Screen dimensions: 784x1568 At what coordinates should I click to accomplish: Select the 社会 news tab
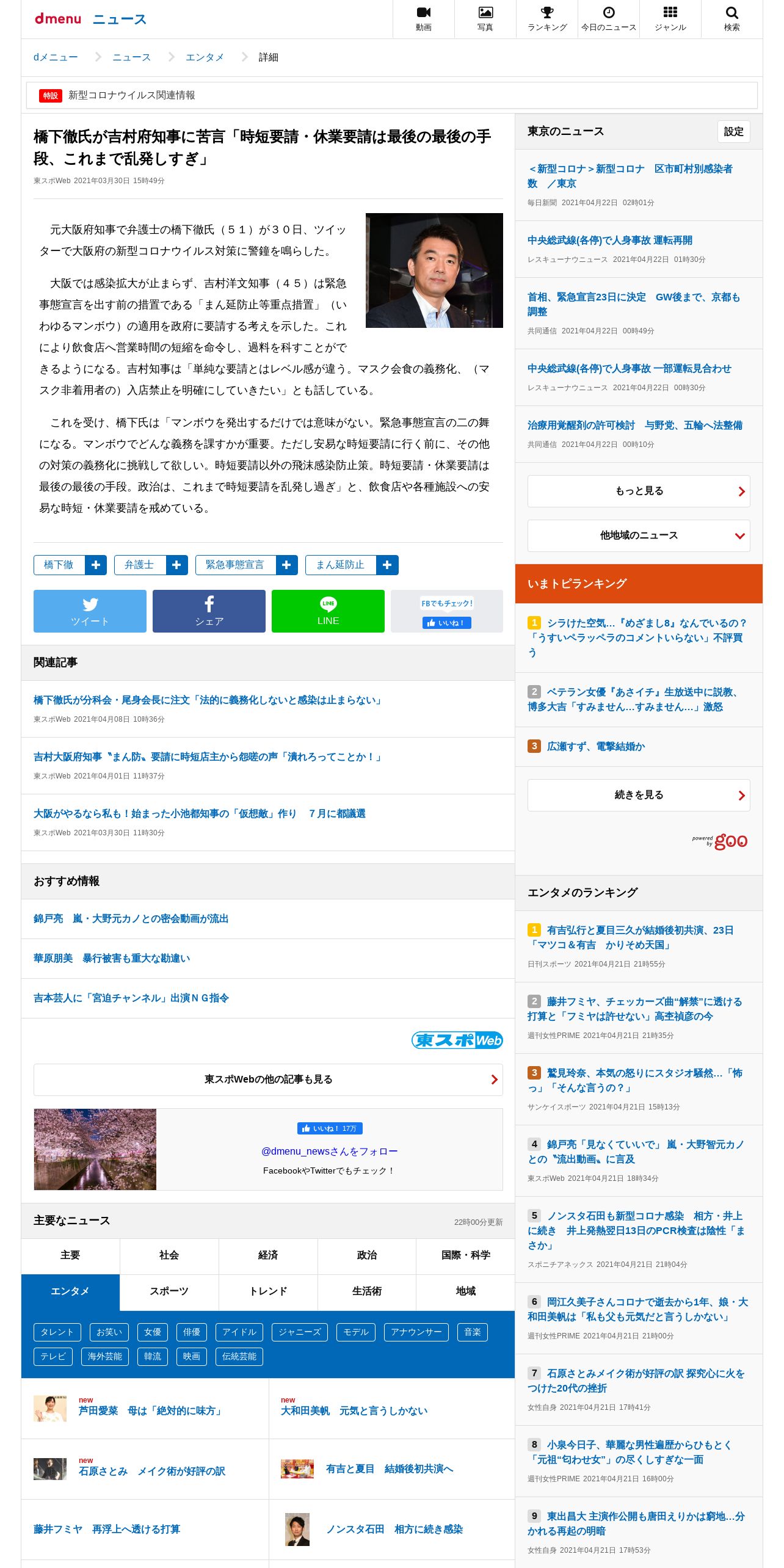pos(169,1255)
